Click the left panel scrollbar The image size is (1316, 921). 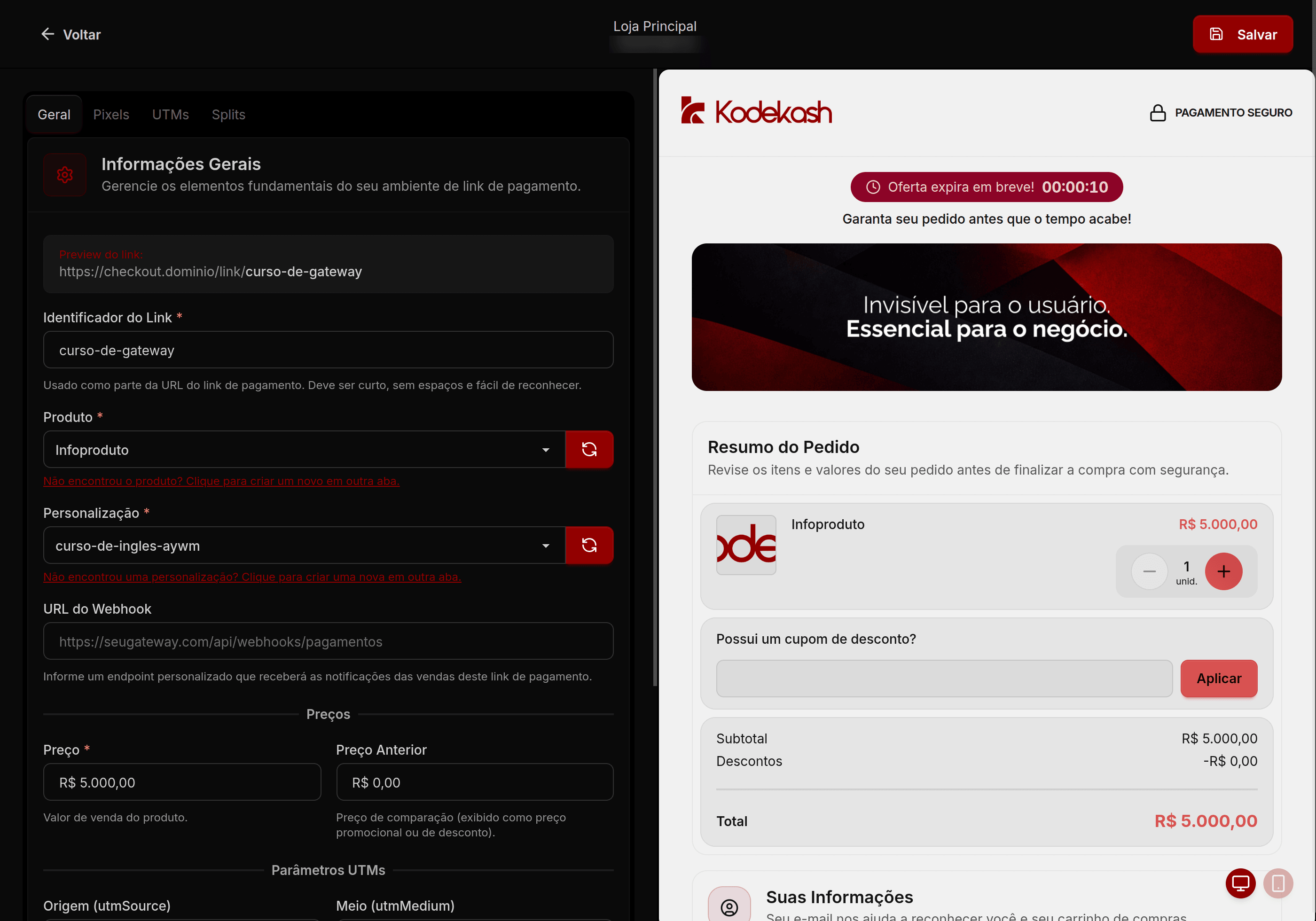[x=655, y=377]
